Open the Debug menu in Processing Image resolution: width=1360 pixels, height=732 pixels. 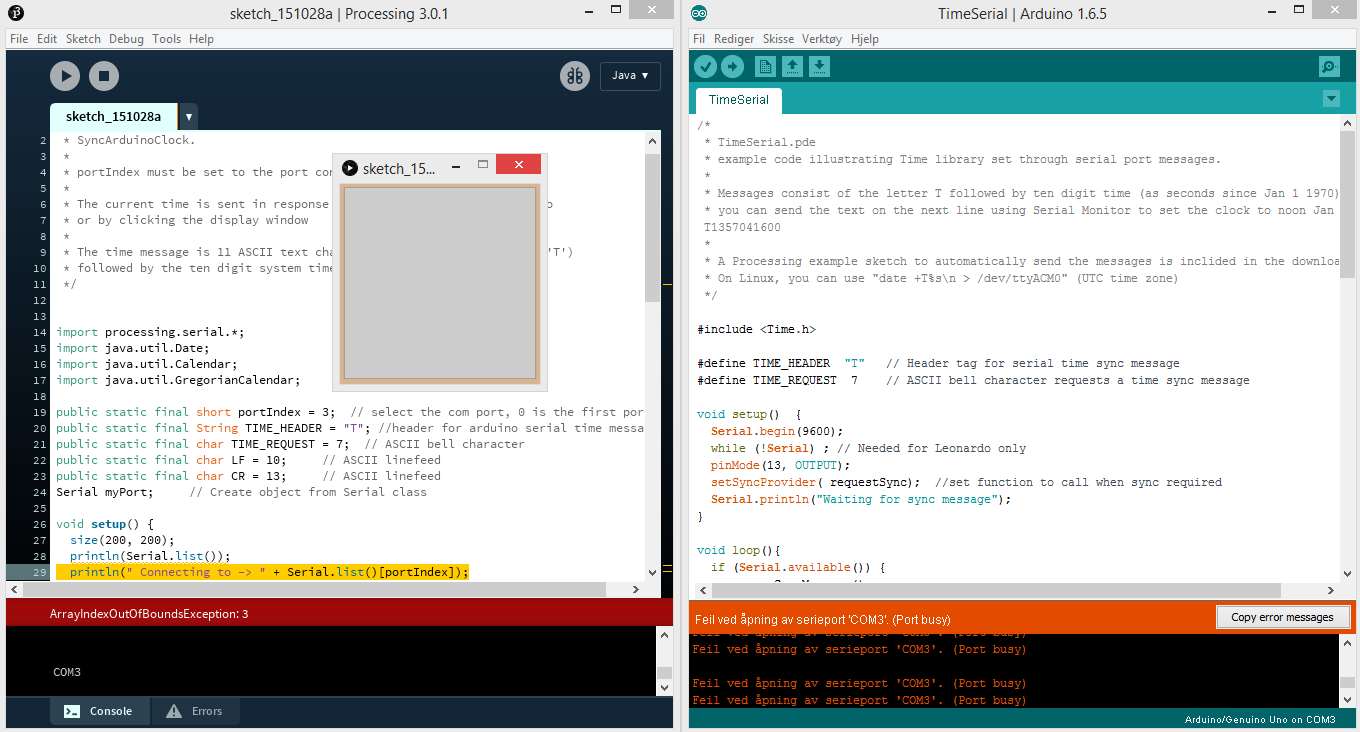point(126,39)
